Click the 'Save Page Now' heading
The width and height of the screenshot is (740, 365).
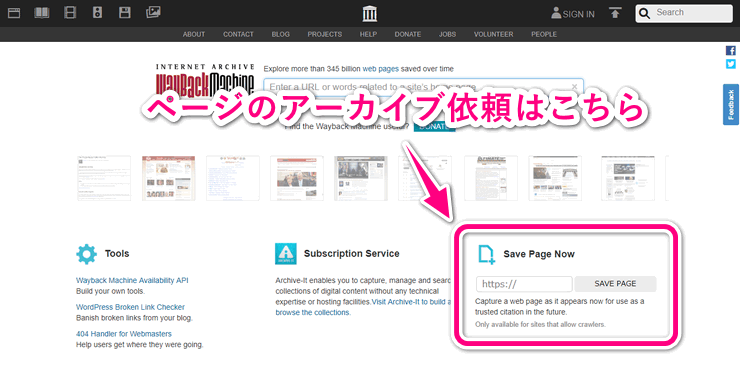coord(539,254)
